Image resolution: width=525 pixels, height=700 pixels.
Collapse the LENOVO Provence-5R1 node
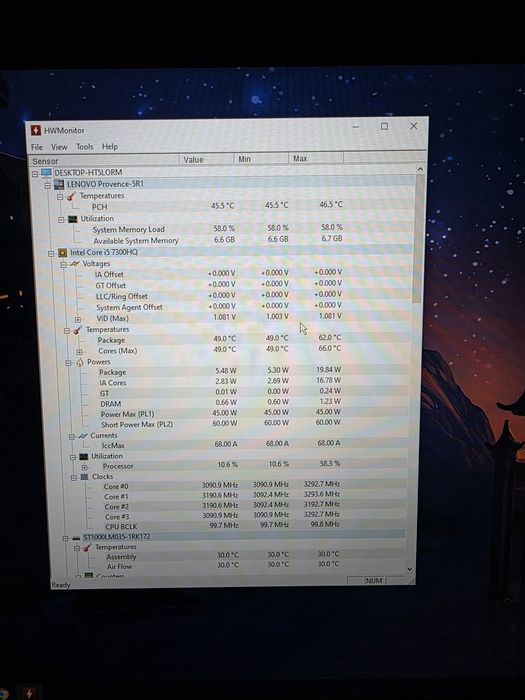47,186
